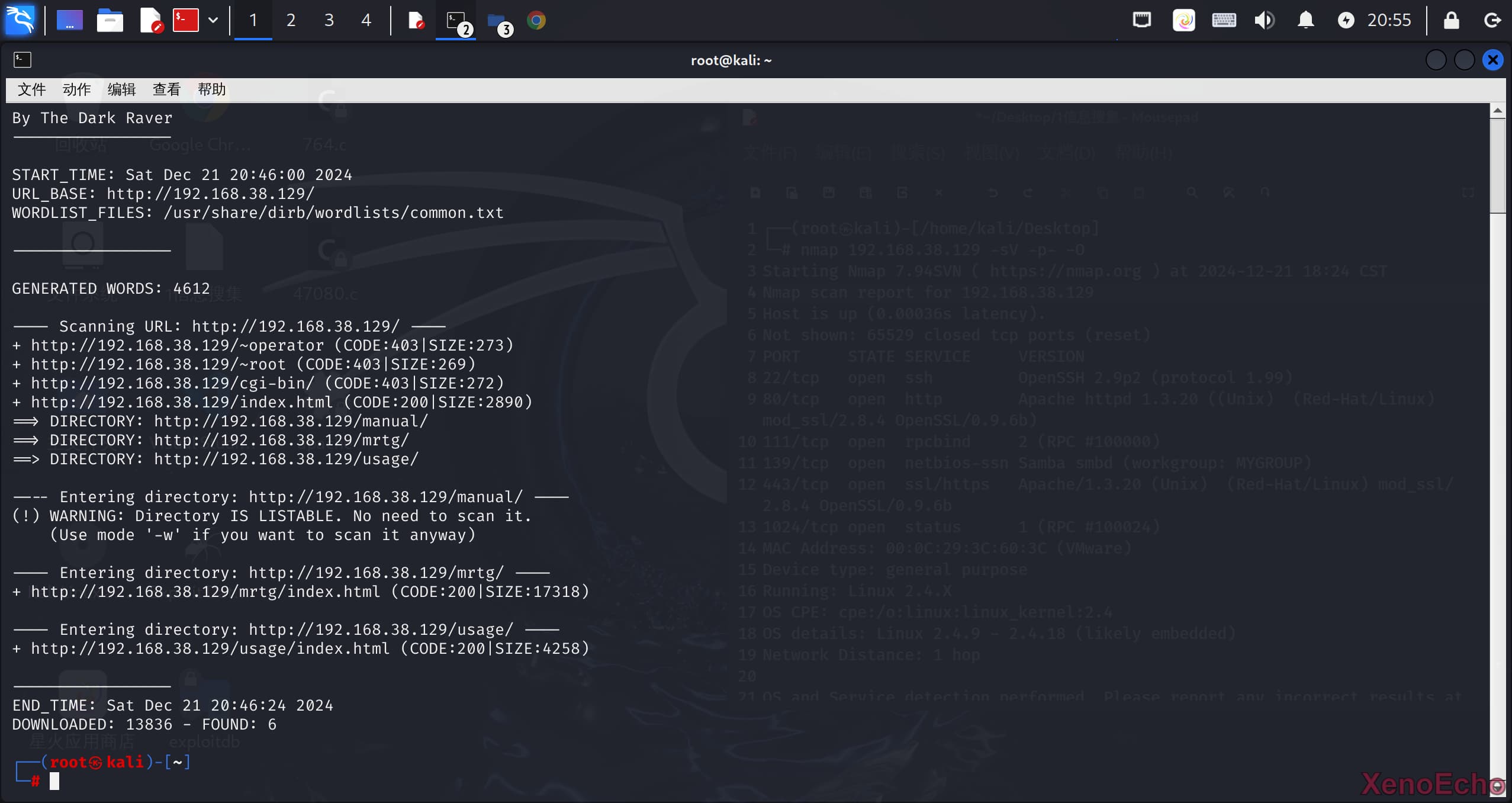Viewport: 1512px width, 803px height.
Task: Open the 编辑 menu
Action: pyautogui.click(x=121, y=89)
